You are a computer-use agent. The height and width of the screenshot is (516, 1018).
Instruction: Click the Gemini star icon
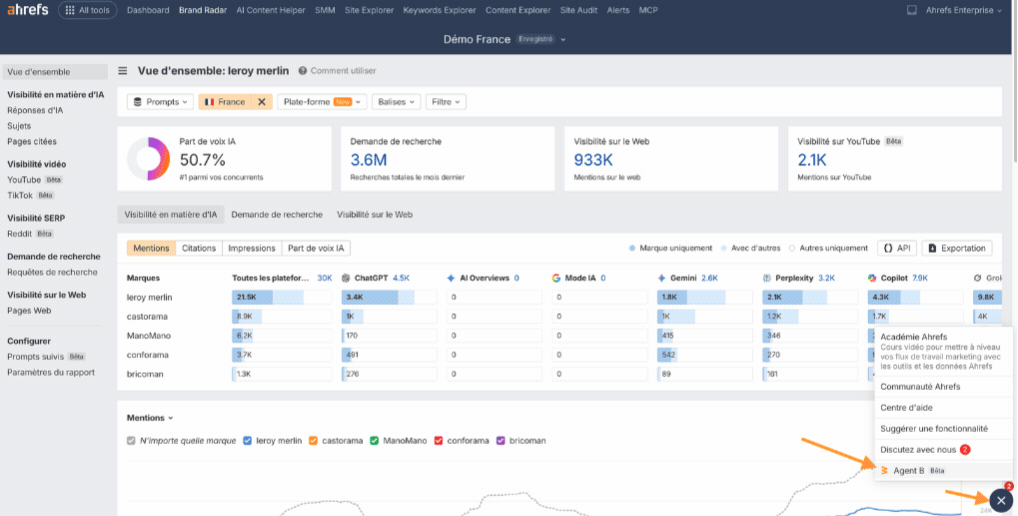[x=662, y=278]
